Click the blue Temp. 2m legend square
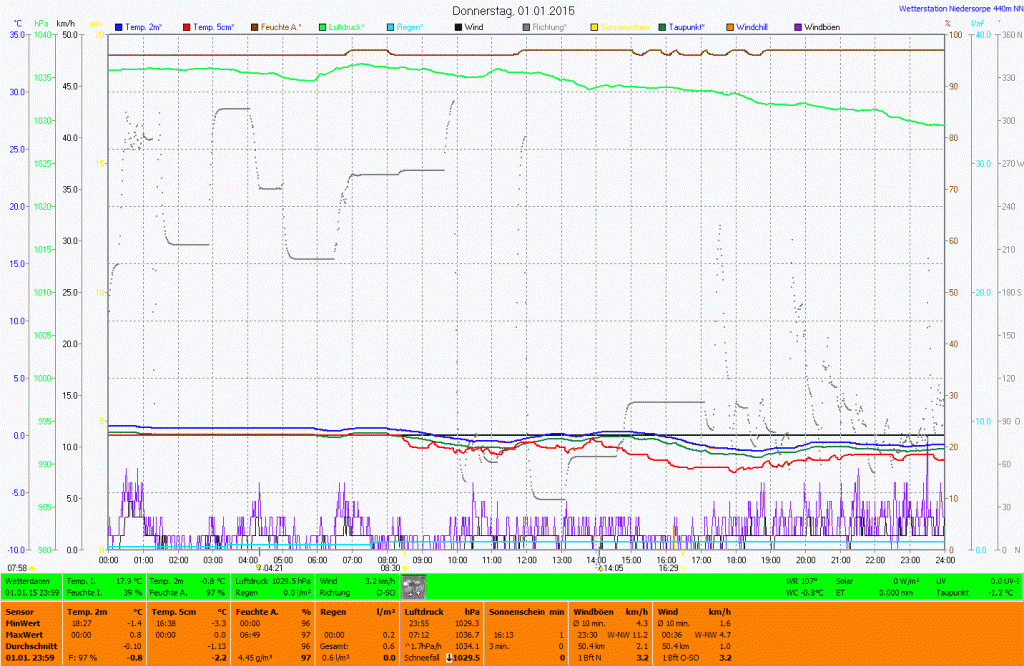This screenshot has height=666, width=1024. 119,25
